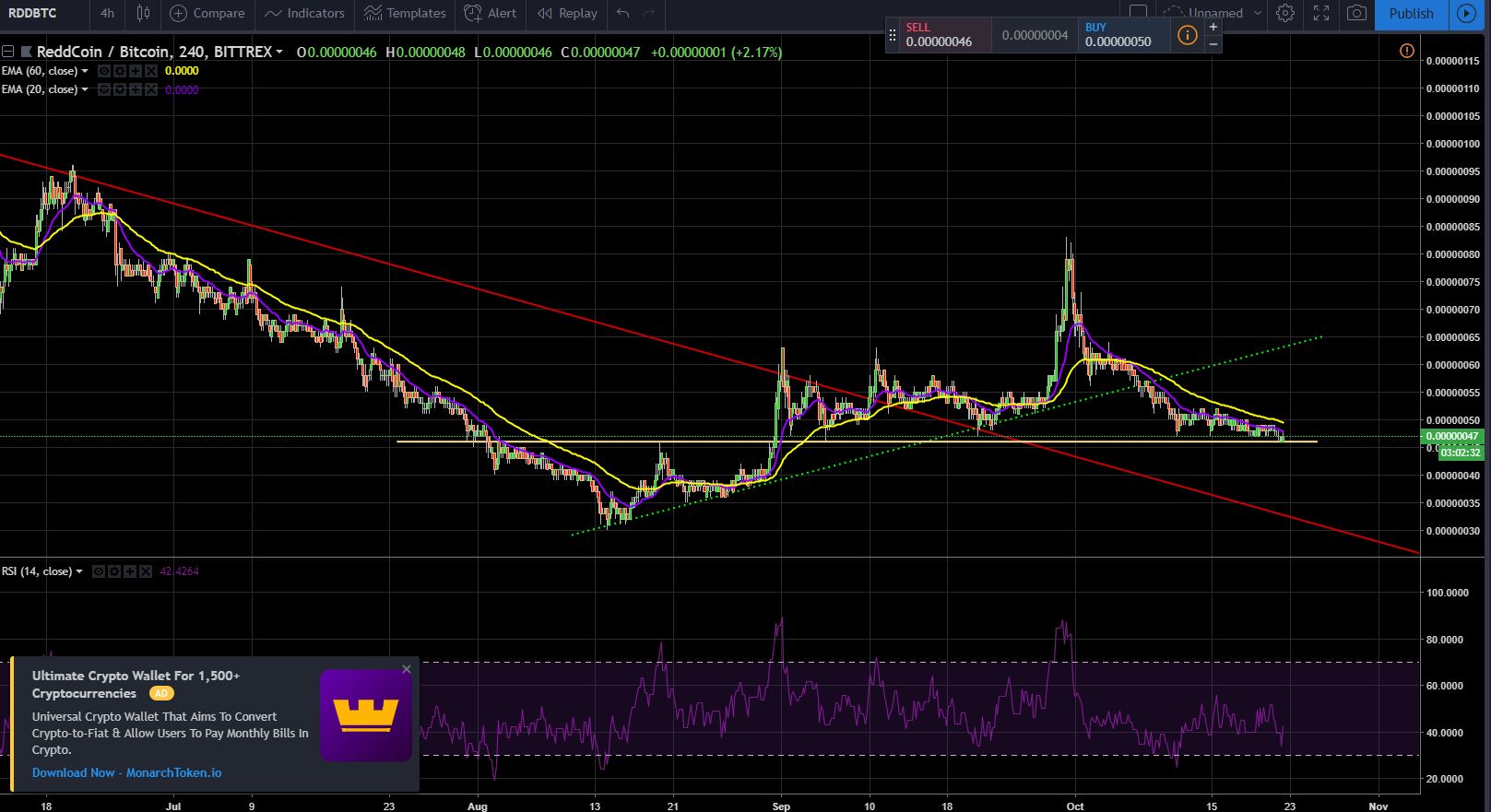Image resolution: width=1491 pixels, height=812 pixels.
Task: Close the crypto wallet ad popup
Action: click(407, 669)
